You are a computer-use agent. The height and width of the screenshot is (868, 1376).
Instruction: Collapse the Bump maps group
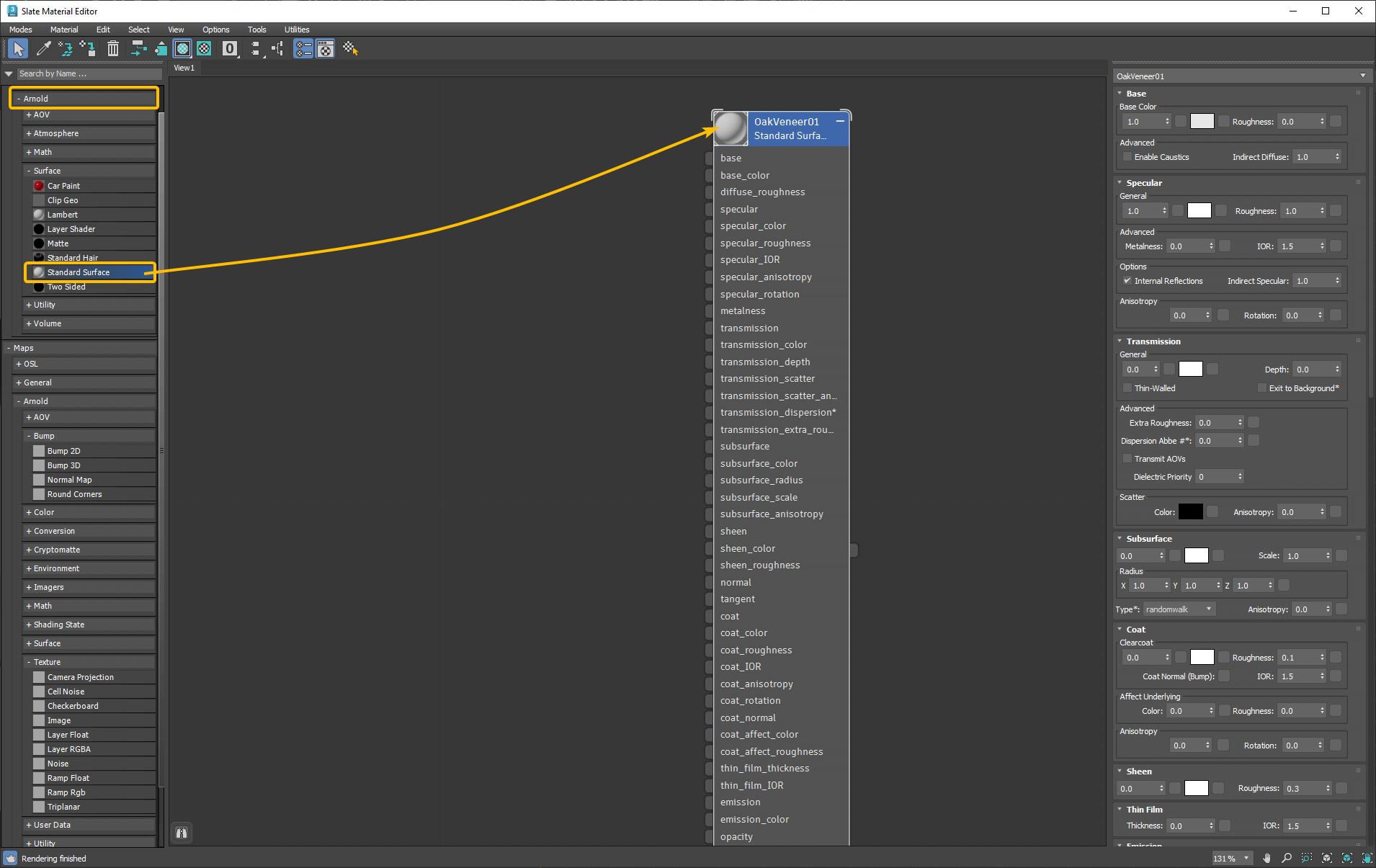29,436
